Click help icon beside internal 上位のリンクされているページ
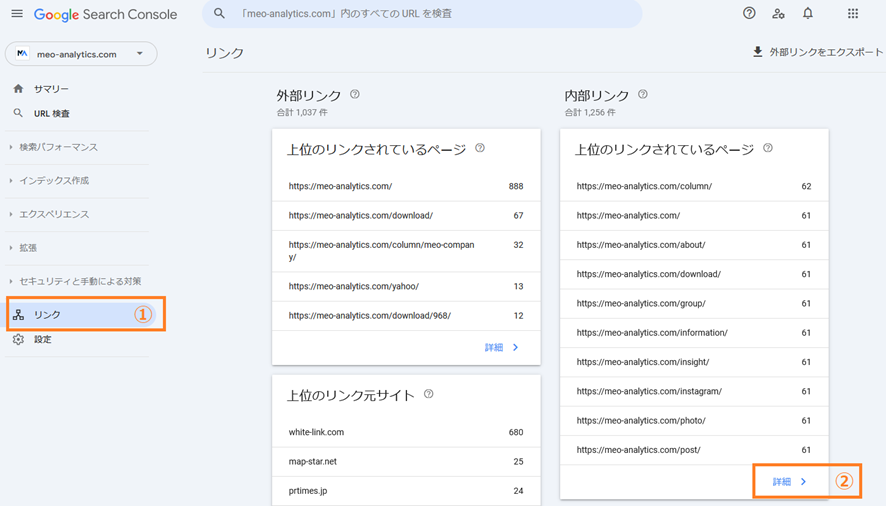Screen dimensions: 886x506 pyautogui.click(x=767, y=148)
